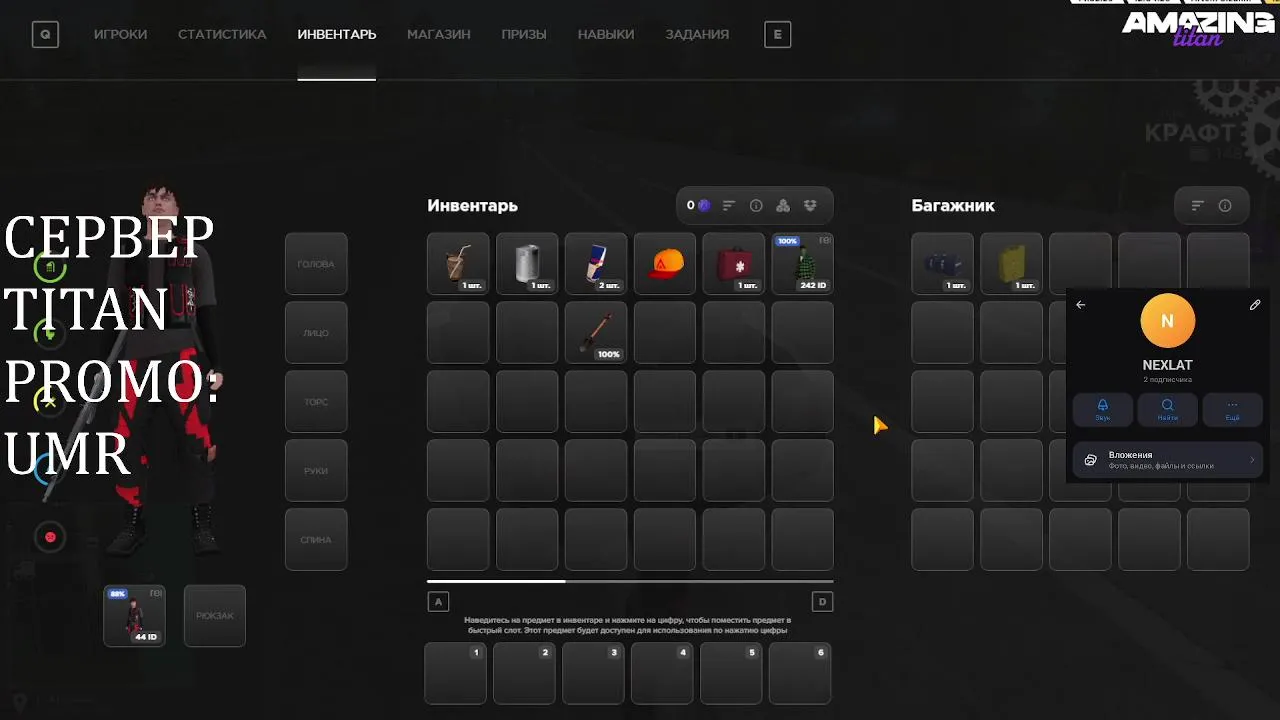Click the purple currency coin indicator
The height and width of the screenshot is (720, 1280).
click(x=704, y=206)
